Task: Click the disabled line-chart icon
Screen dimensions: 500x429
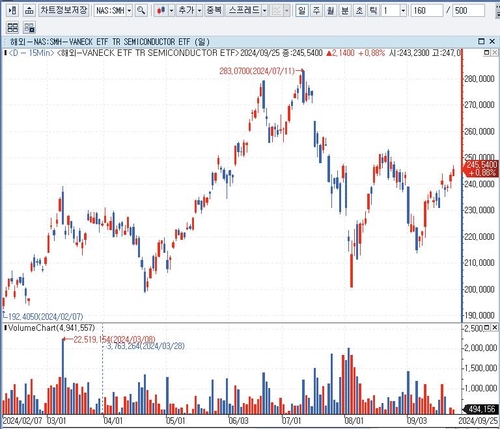Action: coord(276,11)
